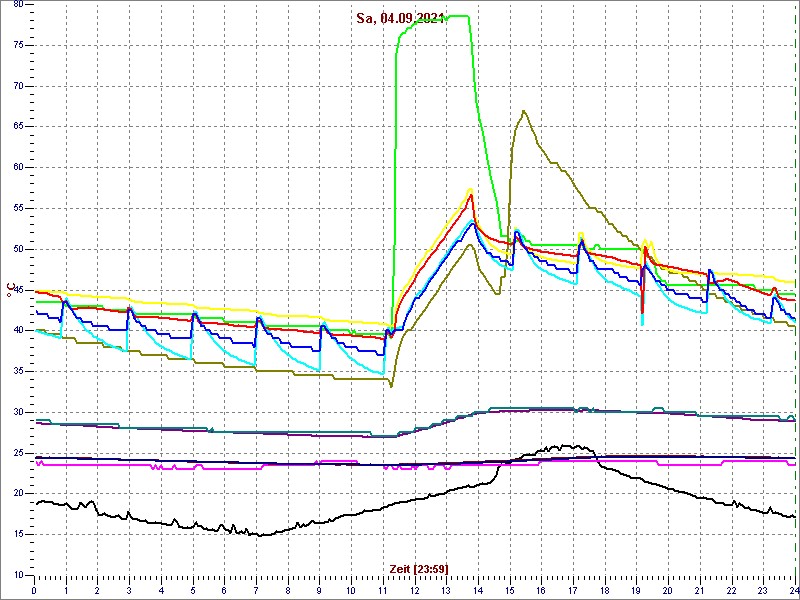Pick hour 24 on the time axis
Image resolution: width=800 pixels, height=600 pixels.
click(x=794, y=590)
